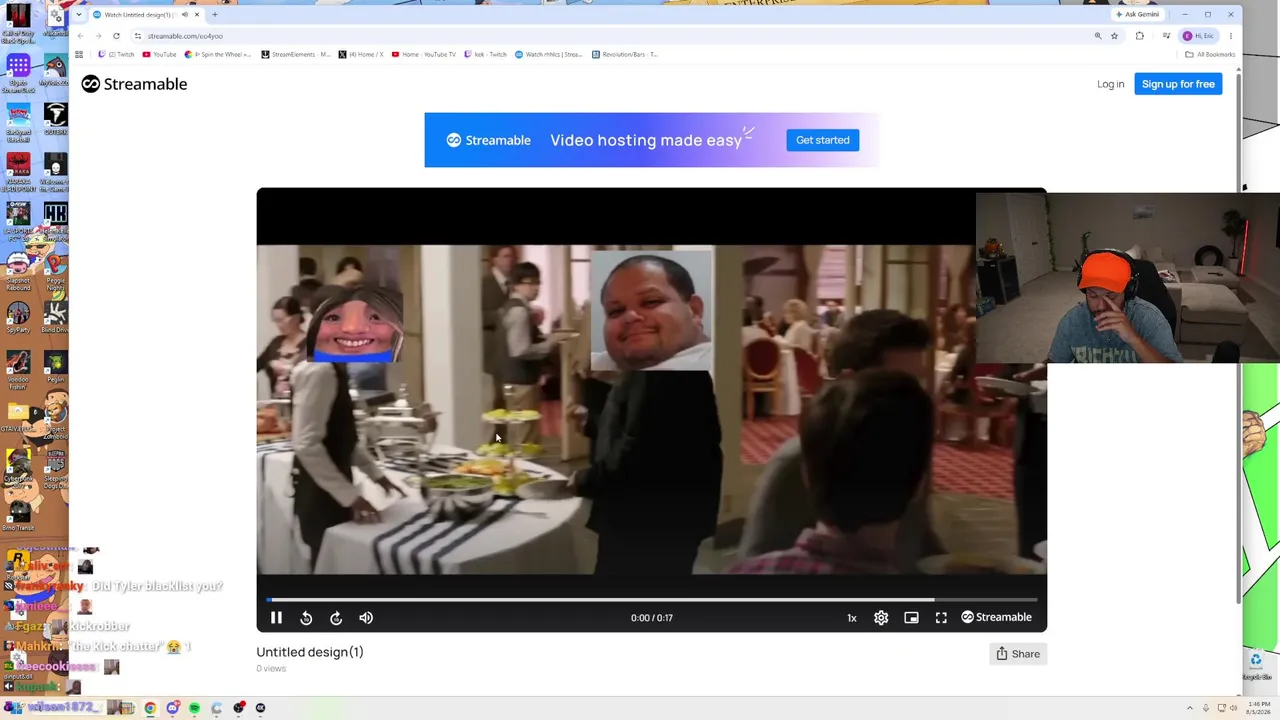Click Sign up for free button
Screen dimensions: 1280x720
(x=1178, y=84)
